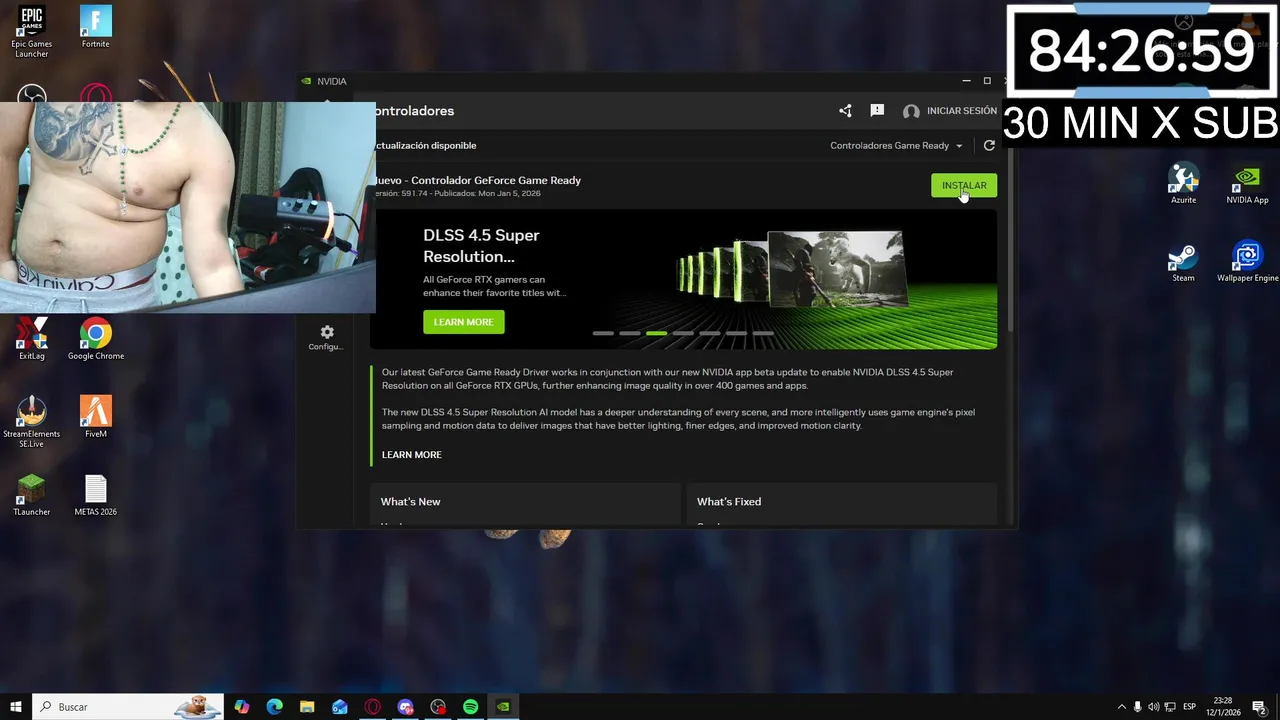
Task: Open Azurite desktop shortcut
Action: coord(1184,183)
